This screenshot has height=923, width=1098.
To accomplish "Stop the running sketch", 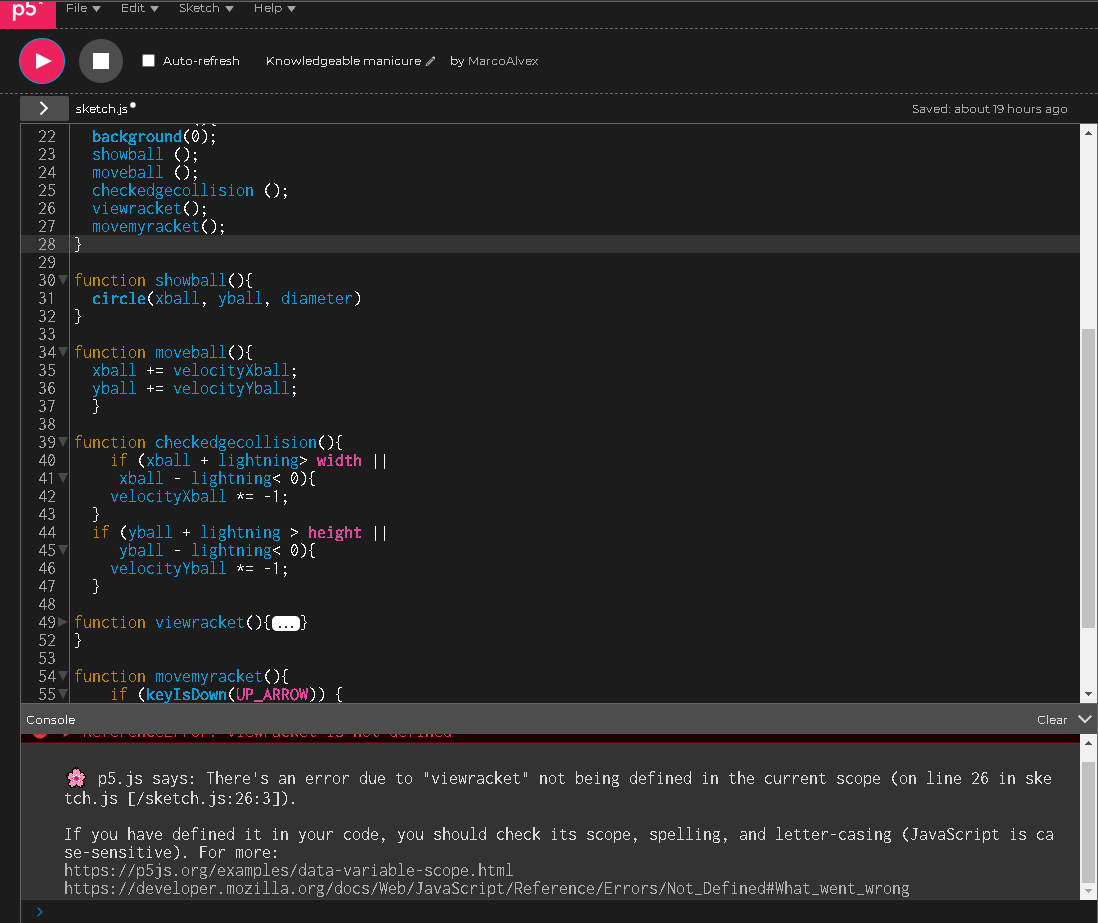I will [101, 61].
